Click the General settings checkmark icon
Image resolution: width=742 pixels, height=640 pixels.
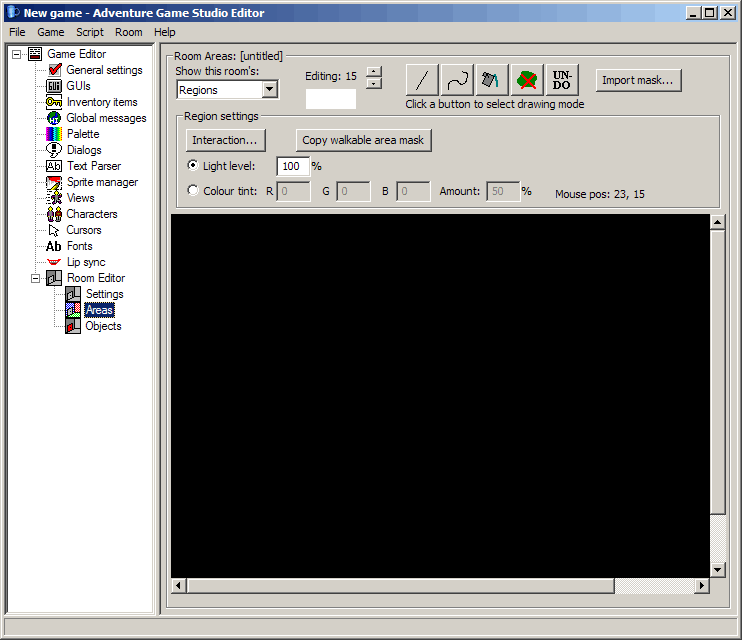point(55,70)
